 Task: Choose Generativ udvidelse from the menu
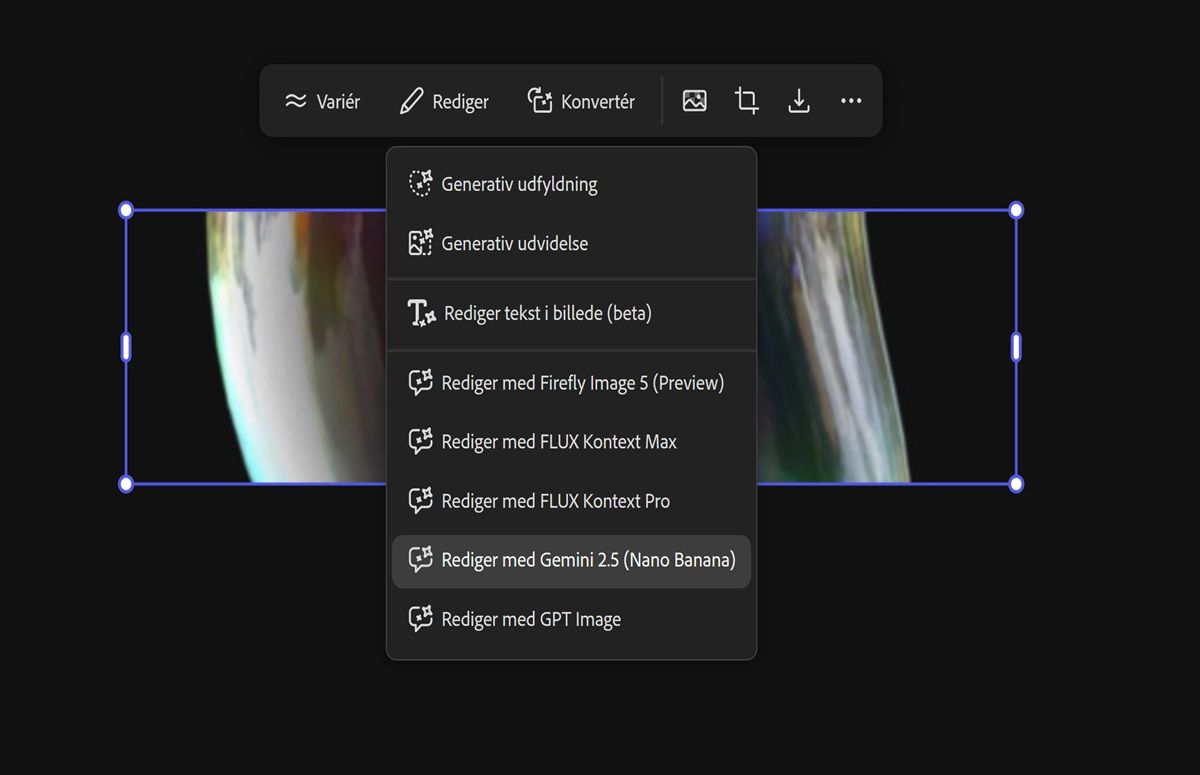571,243
